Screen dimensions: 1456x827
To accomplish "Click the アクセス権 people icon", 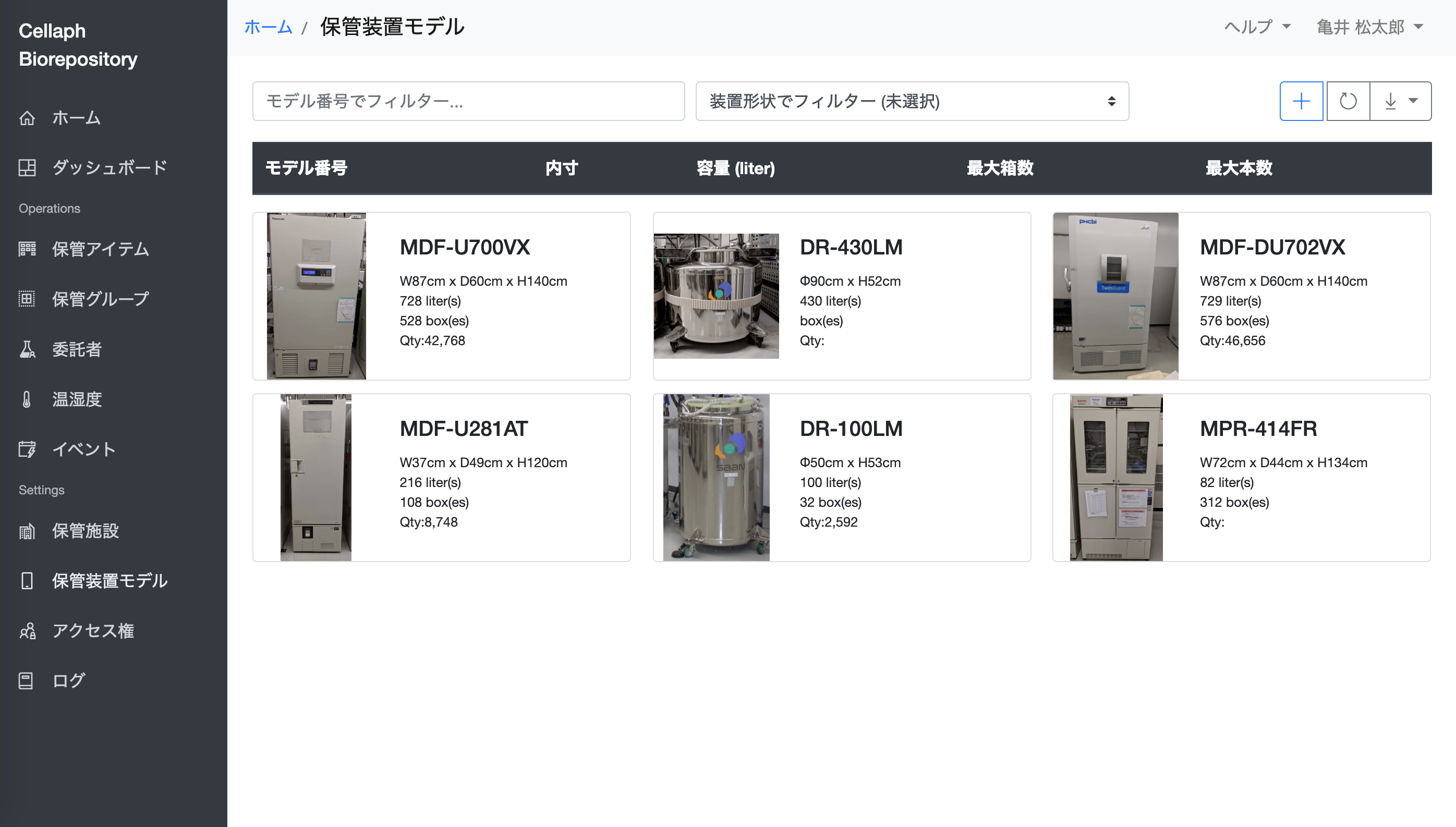I will (27, 630).
